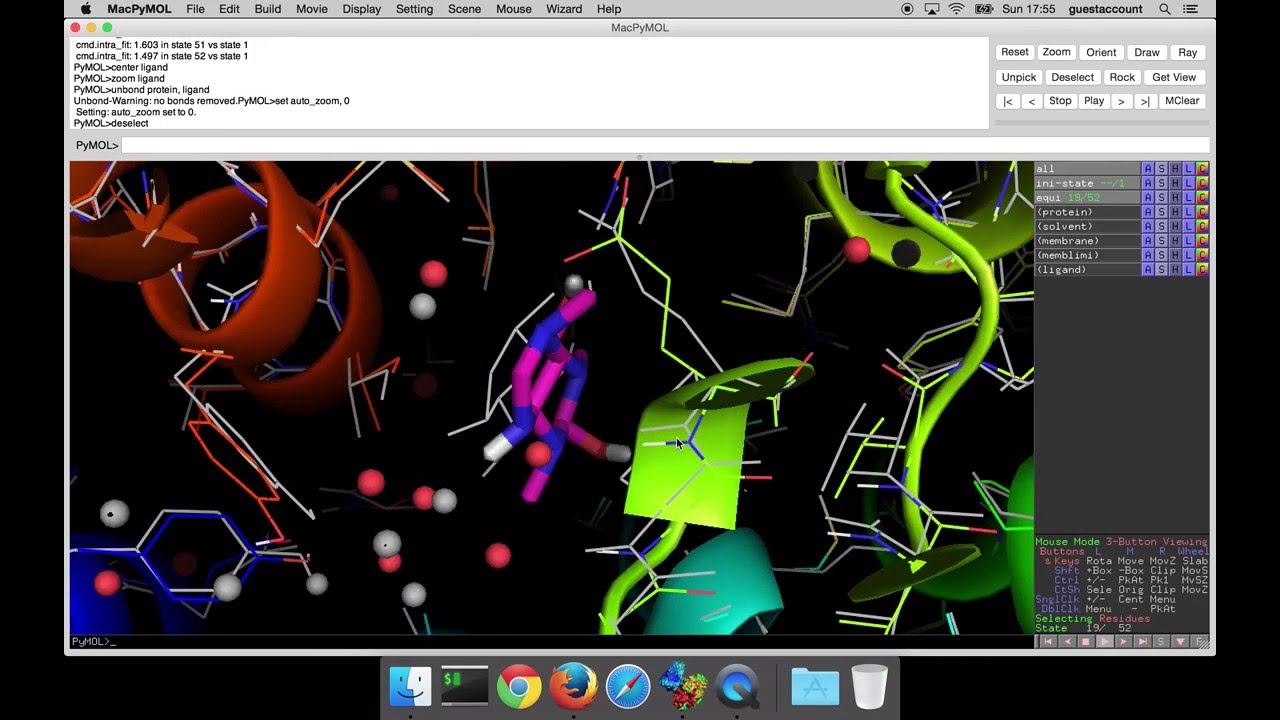Toggle the equi object visibility
Screen dimensions: 1280x720
[1087, 198]
